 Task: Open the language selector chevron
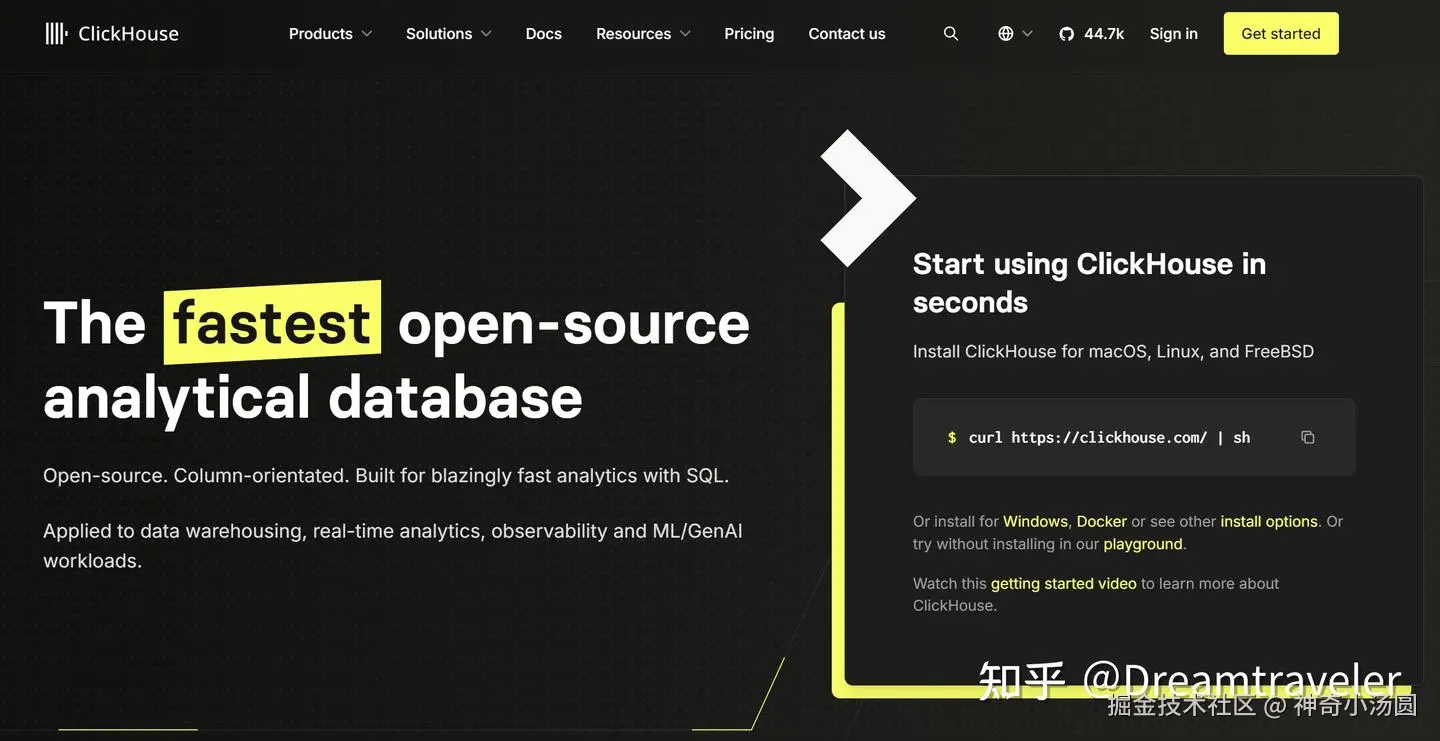[1028, 34]
